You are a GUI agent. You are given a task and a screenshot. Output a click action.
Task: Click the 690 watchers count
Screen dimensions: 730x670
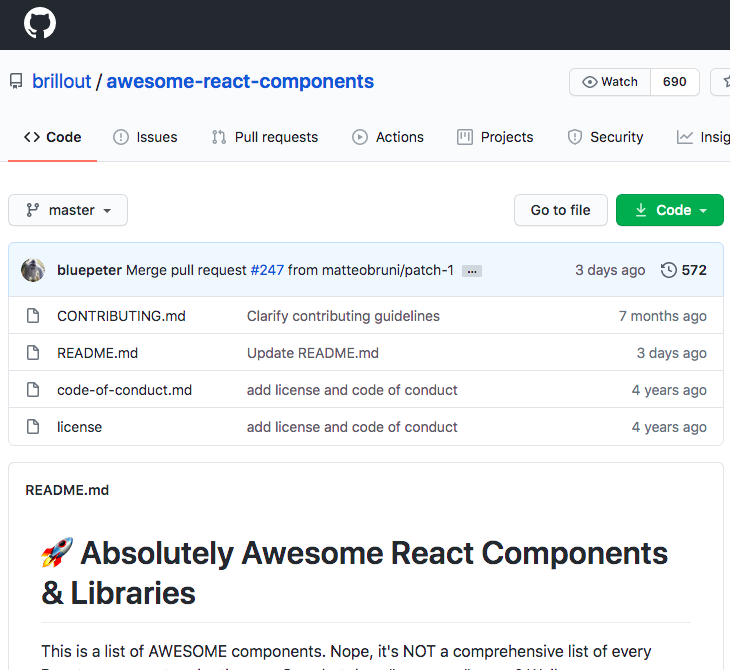click(675, 82)
